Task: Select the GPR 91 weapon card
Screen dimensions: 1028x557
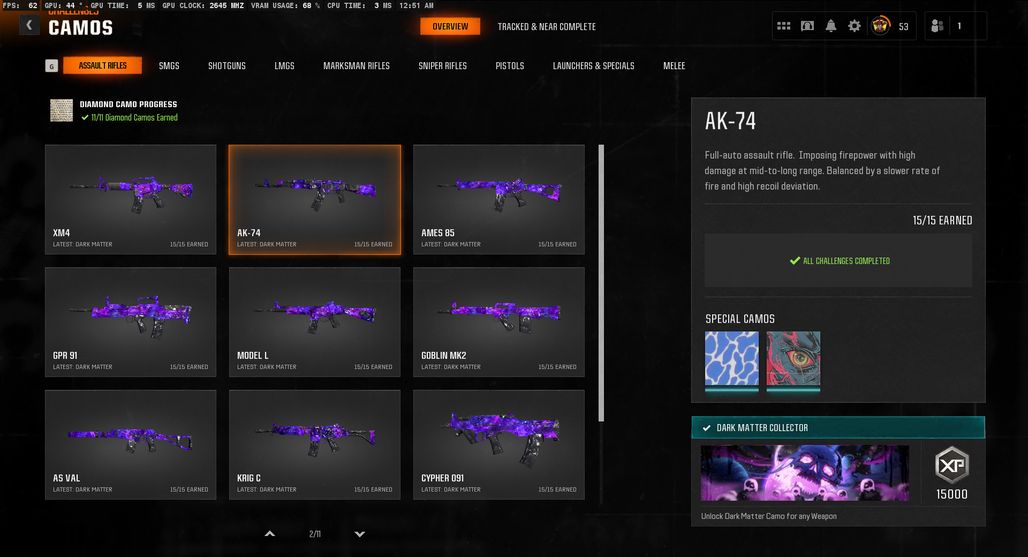Action: coord(130,322)
